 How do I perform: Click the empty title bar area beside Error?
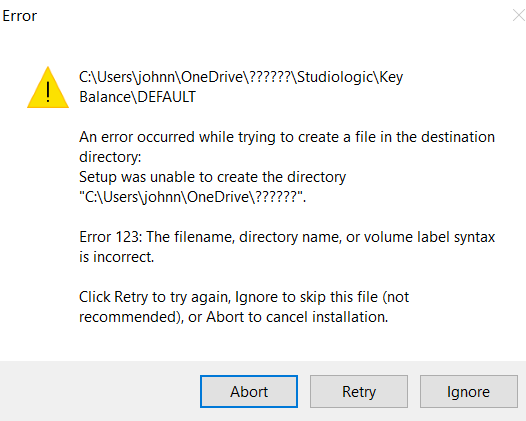pyautogui.click(x=268, y=16)
